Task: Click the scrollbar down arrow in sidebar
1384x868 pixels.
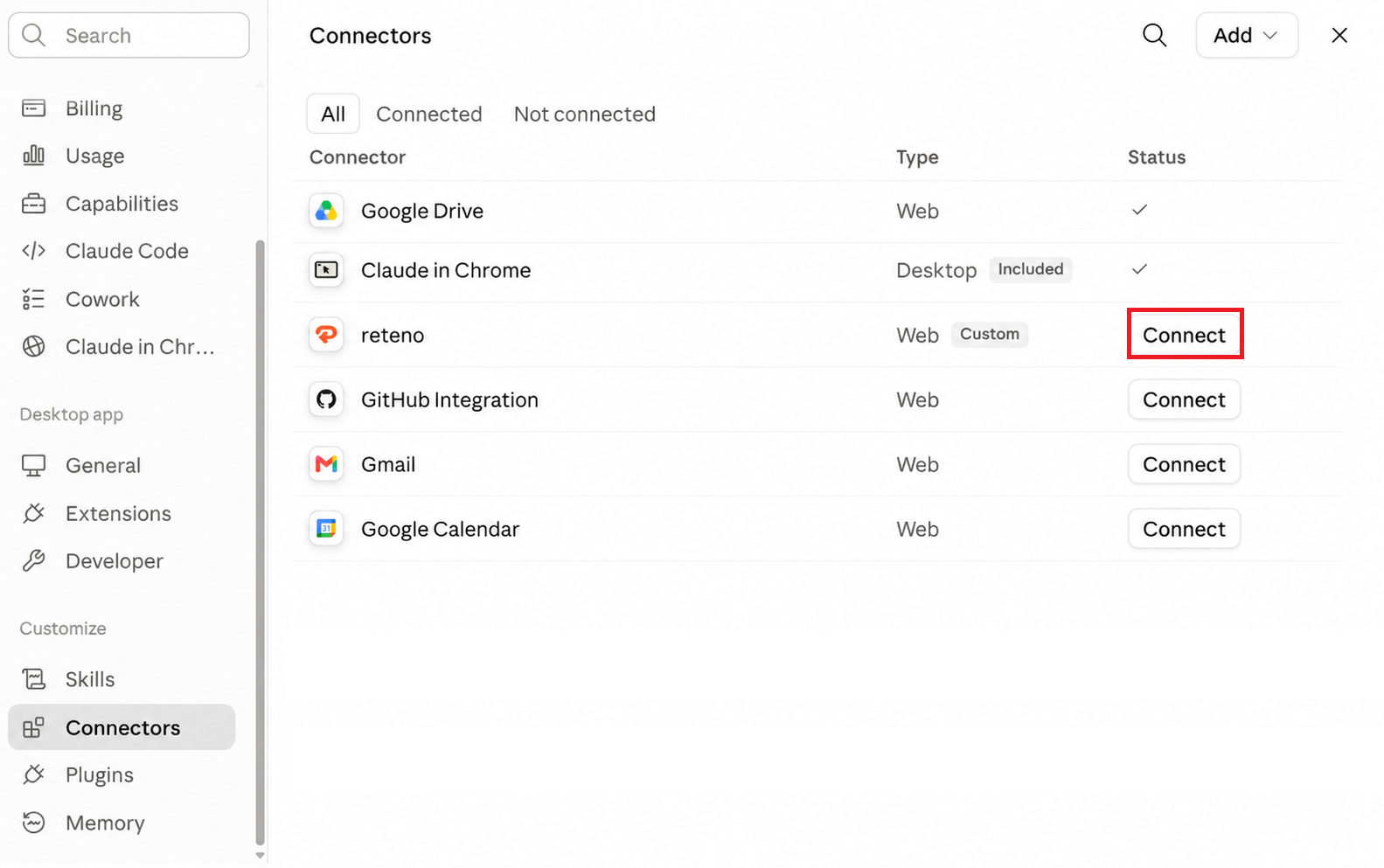Action: (260, 856)
